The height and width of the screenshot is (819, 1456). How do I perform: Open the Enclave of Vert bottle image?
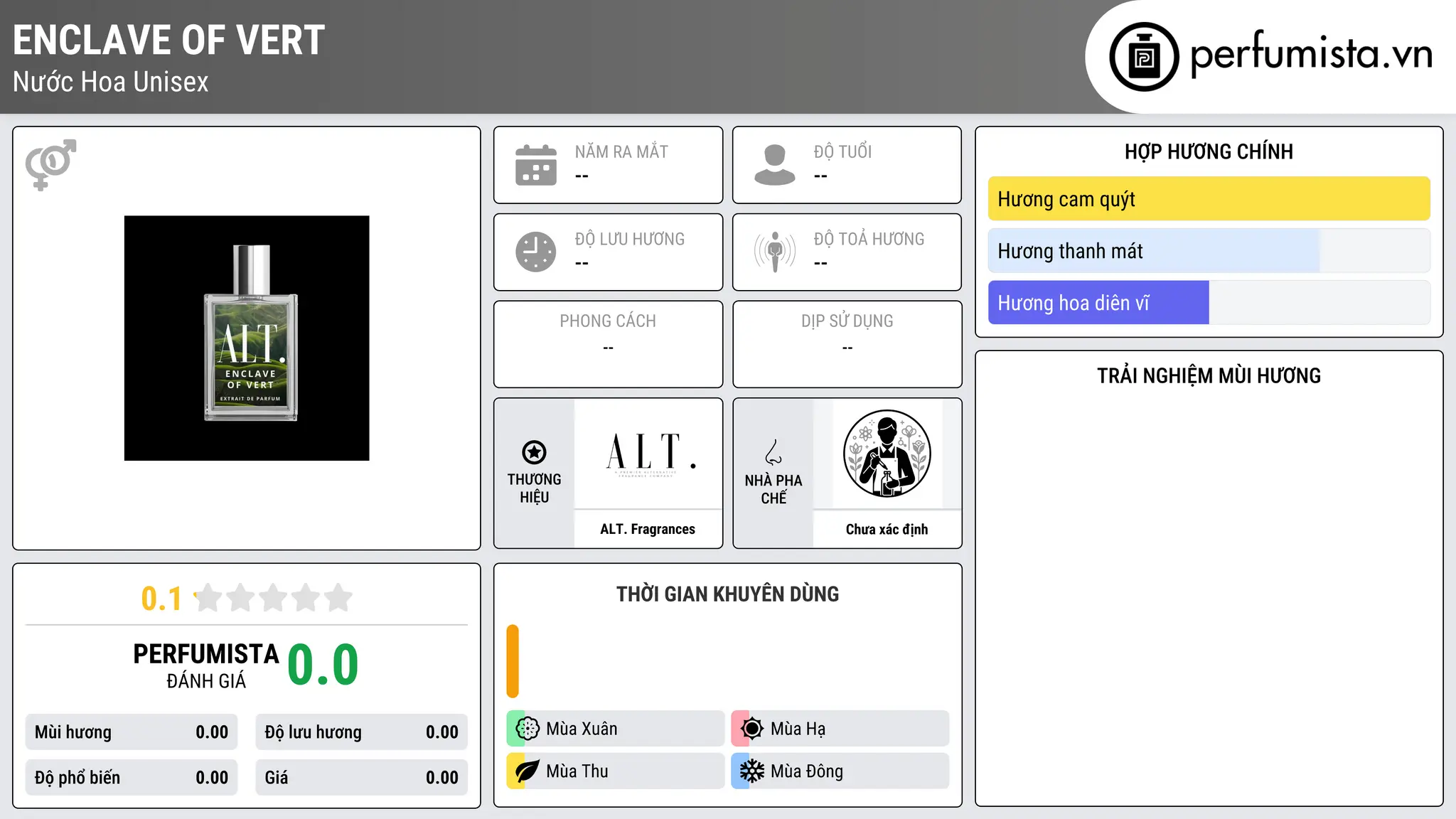pos(247,338)
